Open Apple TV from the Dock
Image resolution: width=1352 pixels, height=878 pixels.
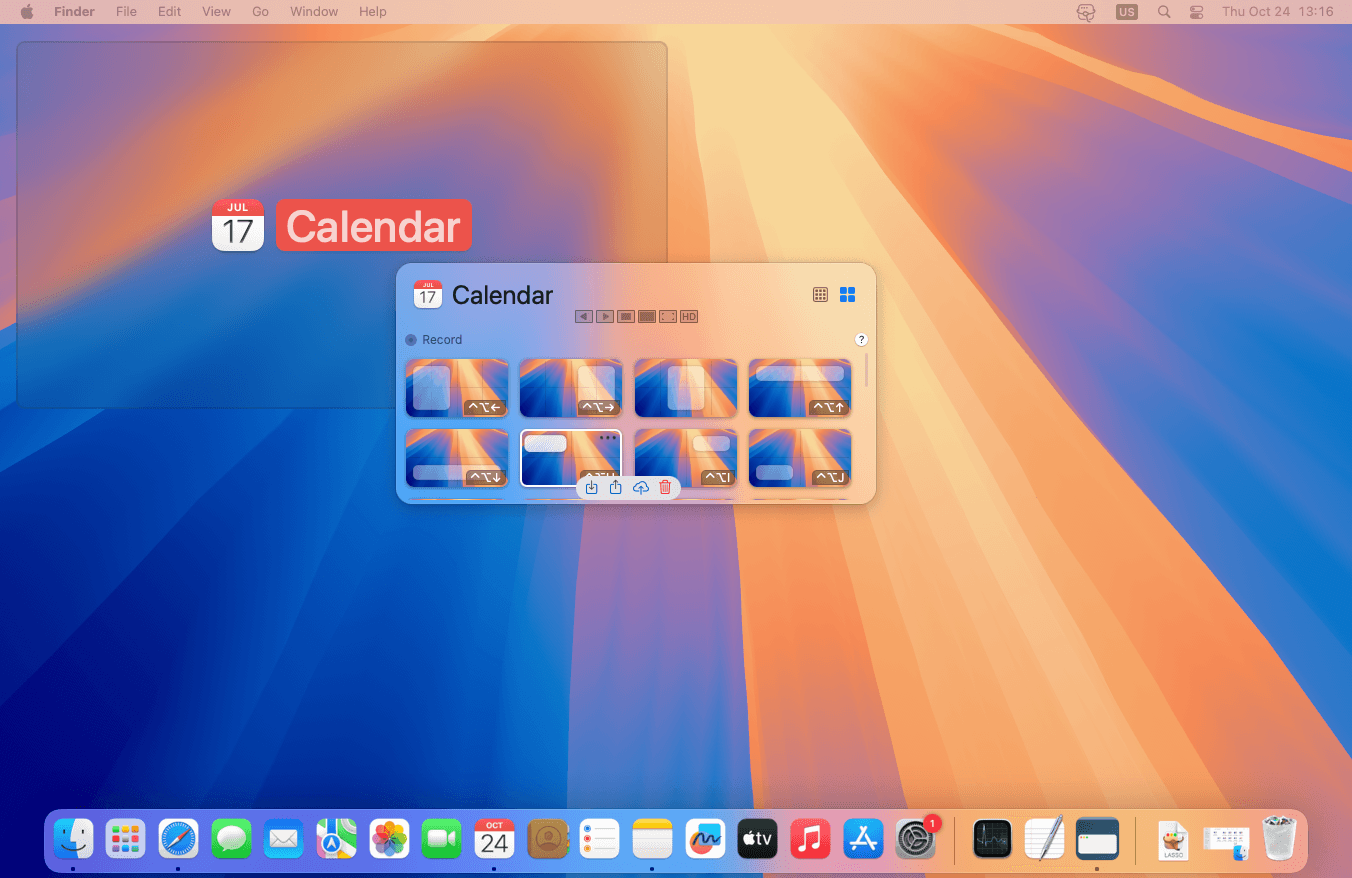tap(757, 839)
